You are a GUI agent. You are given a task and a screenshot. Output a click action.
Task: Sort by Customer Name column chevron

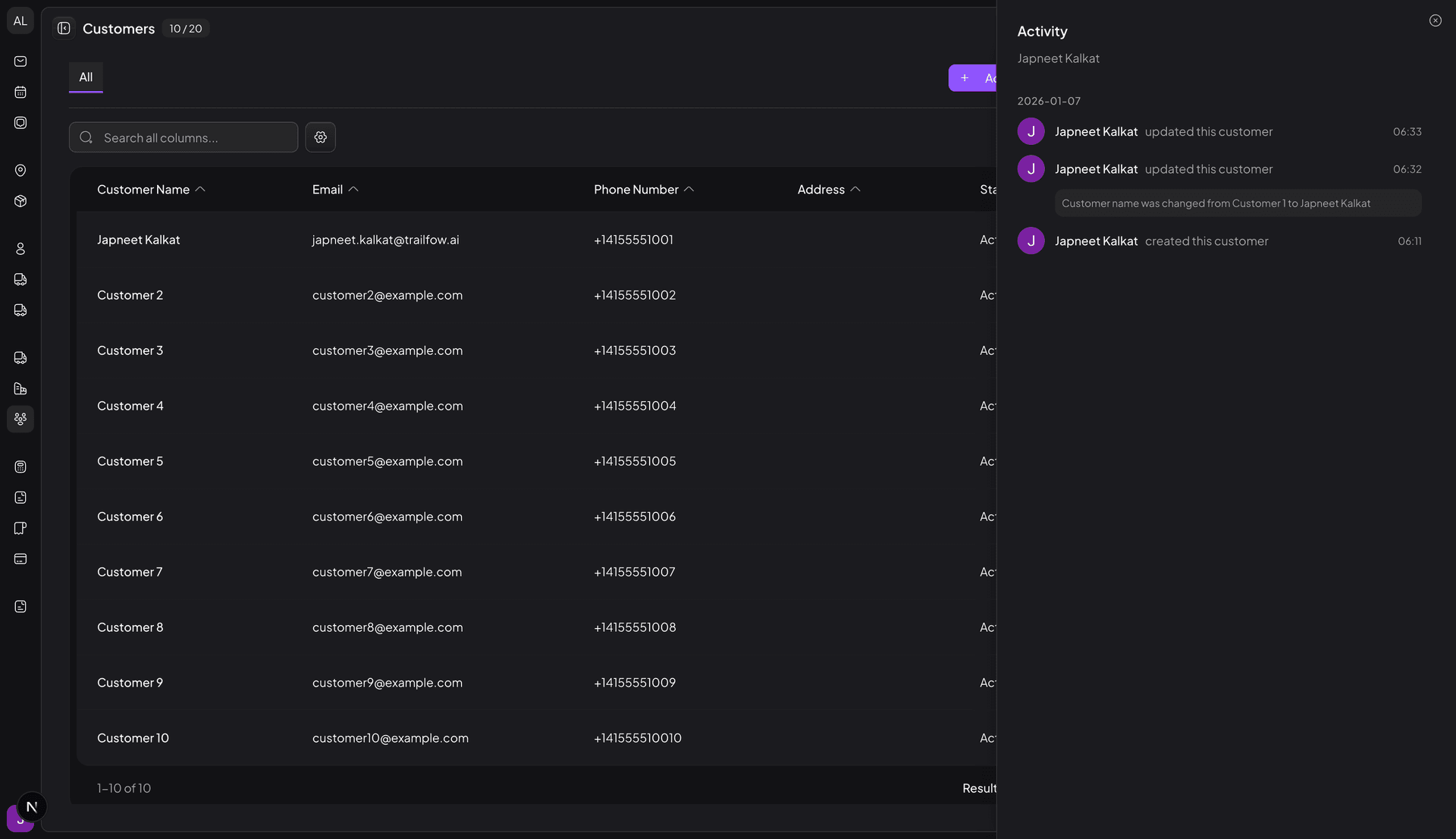click(200, 190)
